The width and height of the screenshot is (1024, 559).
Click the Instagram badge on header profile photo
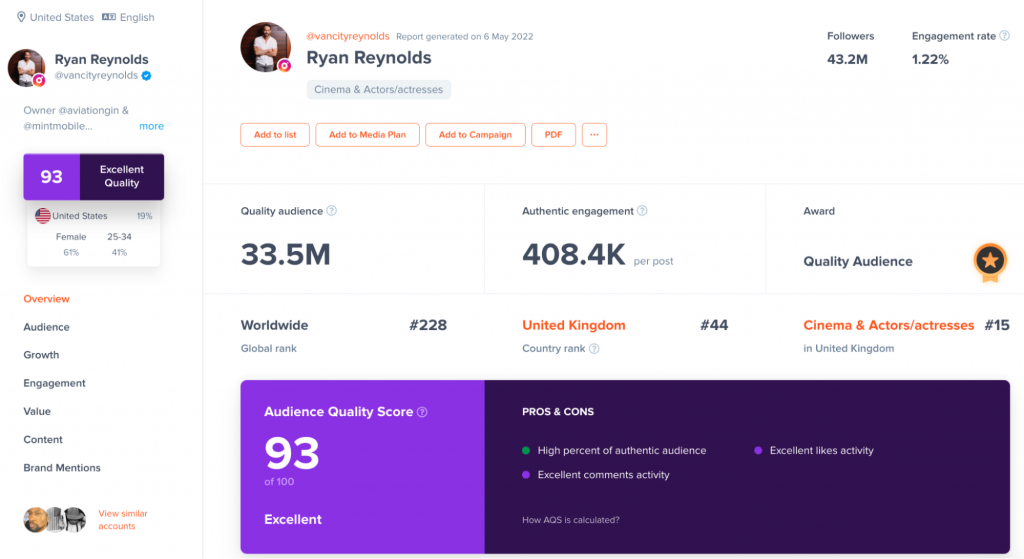[x=285, y=65]
